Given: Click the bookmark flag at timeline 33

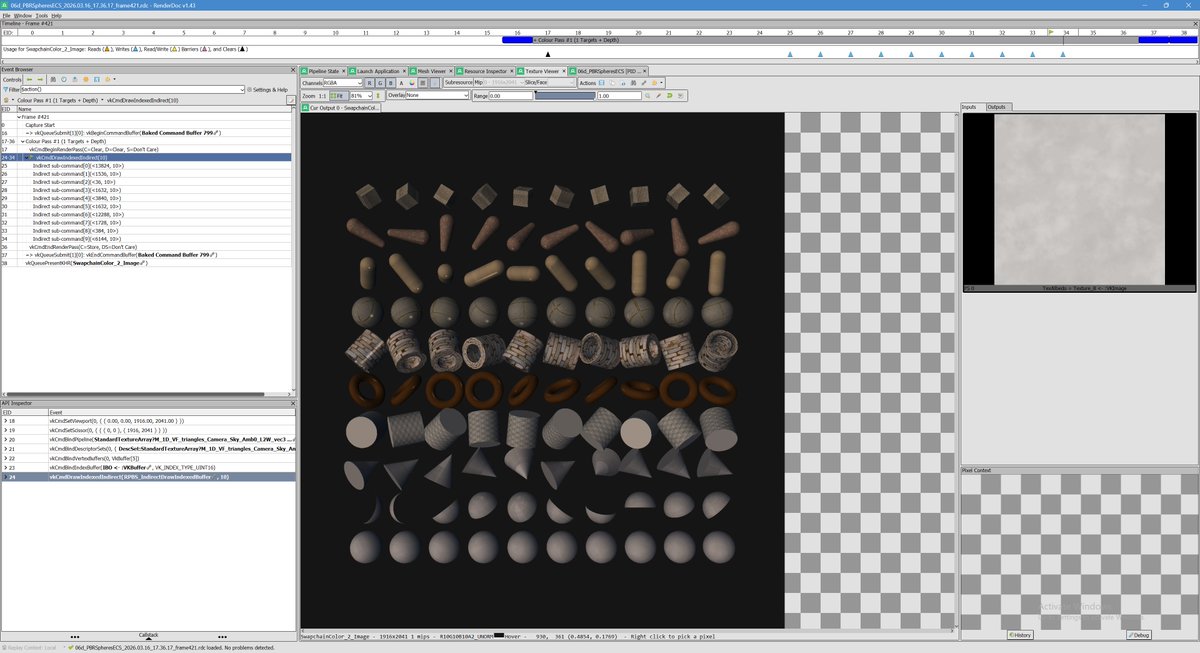Looking at the screenshot, I should 1051,32.
